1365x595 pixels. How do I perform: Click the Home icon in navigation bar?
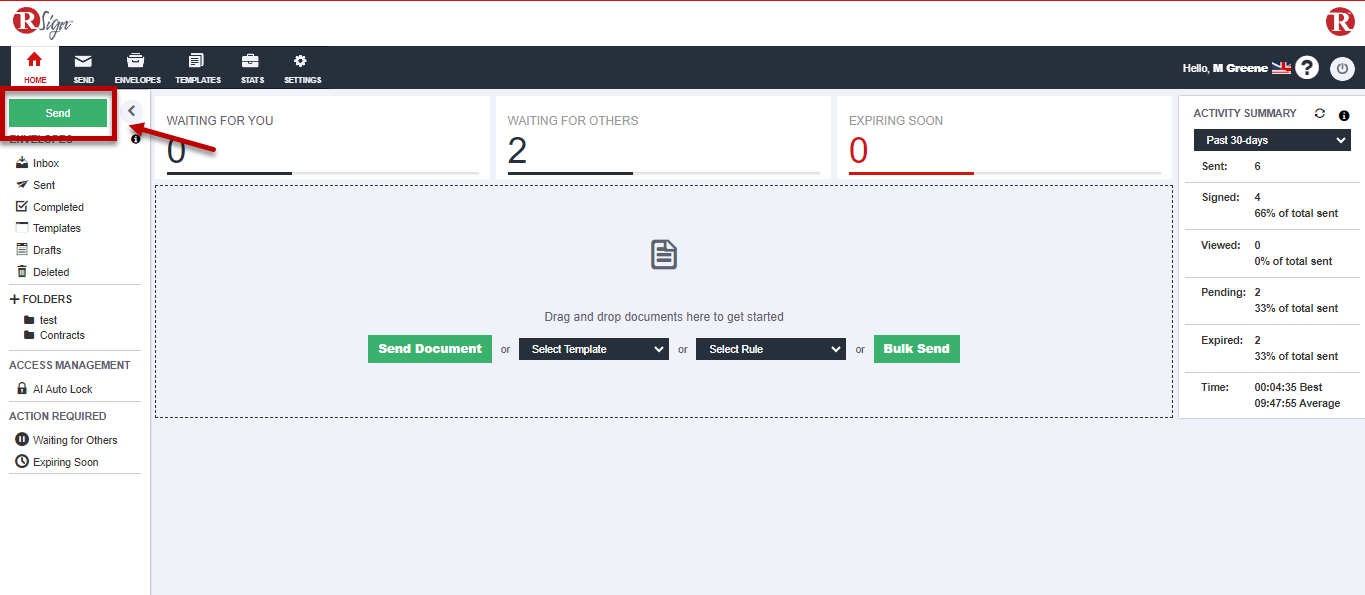[35, 62]
